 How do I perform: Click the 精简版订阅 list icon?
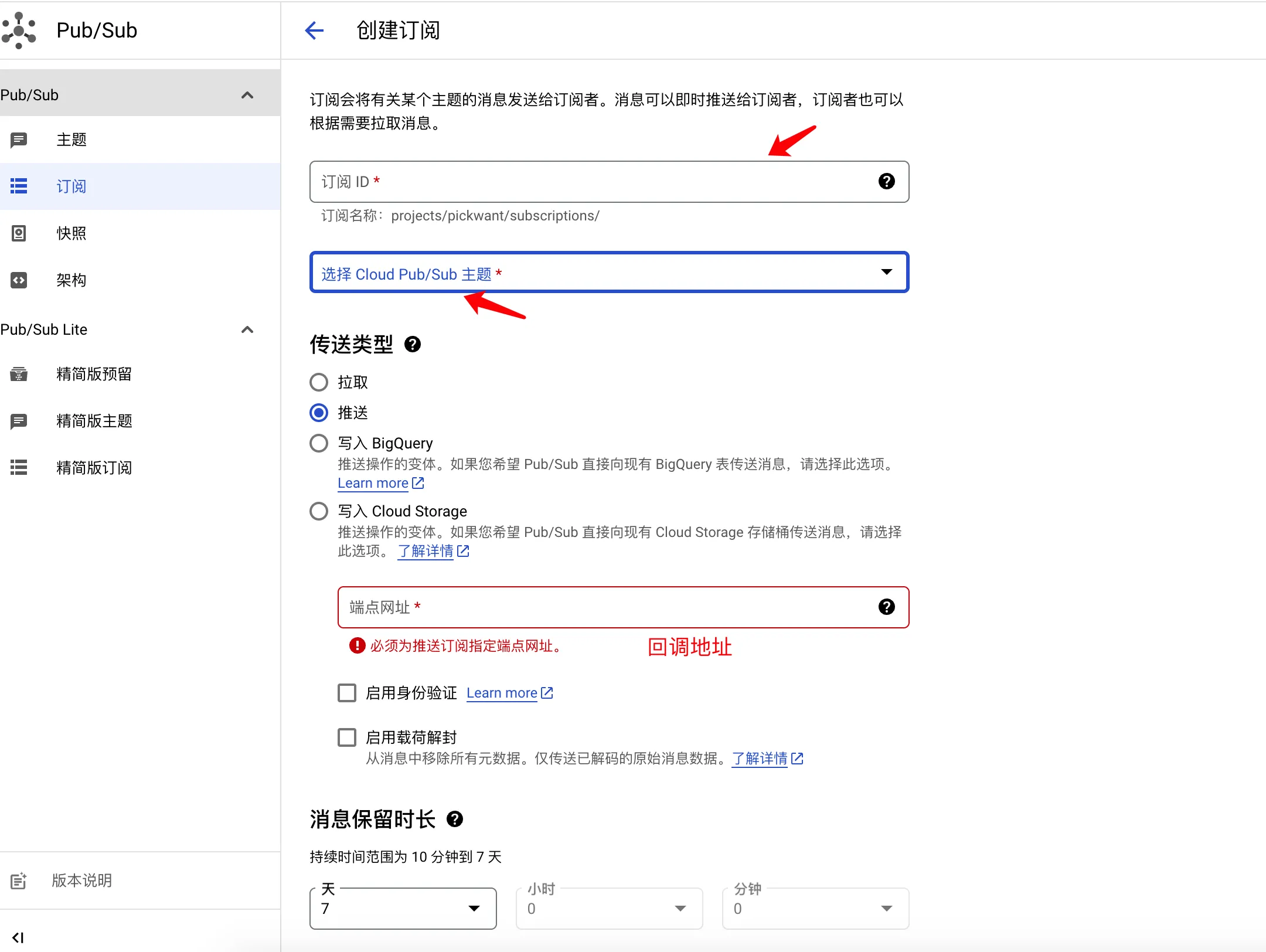pos(19,468)
